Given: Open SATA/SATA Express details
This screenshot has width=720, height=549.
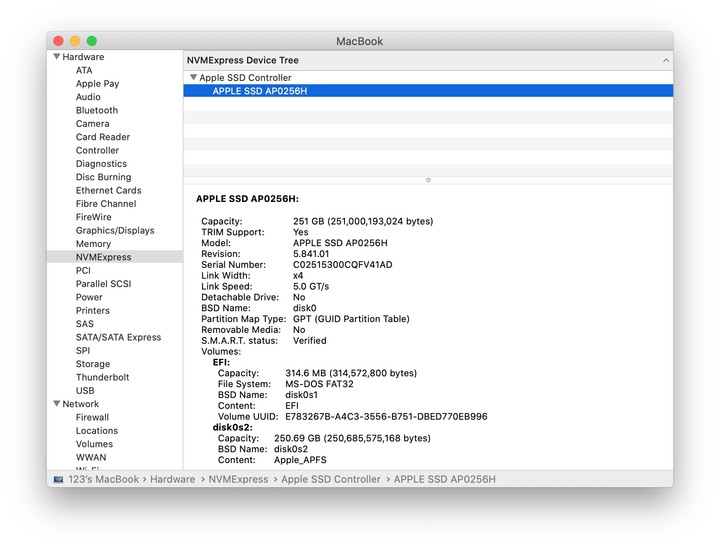Looking at the screenshot, I should click(118, 337).
